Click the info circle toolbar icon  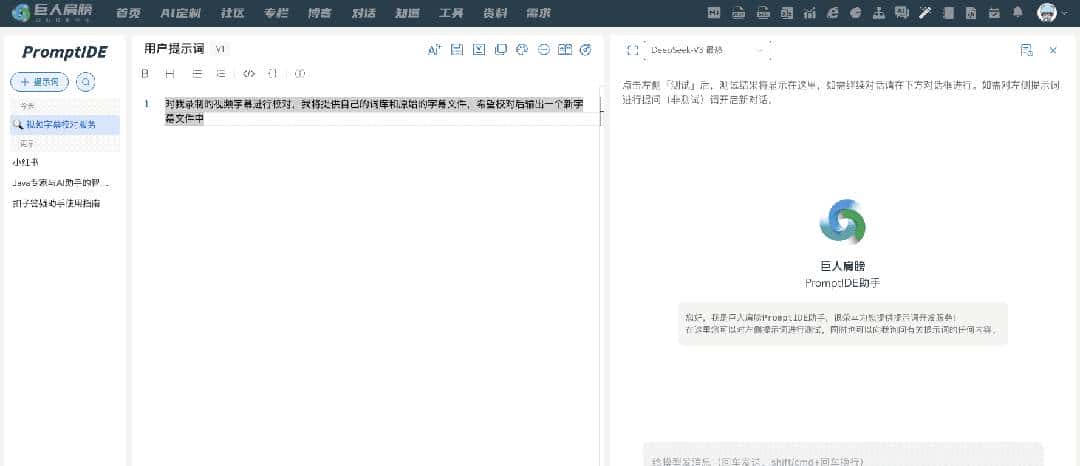coord(300,73)
